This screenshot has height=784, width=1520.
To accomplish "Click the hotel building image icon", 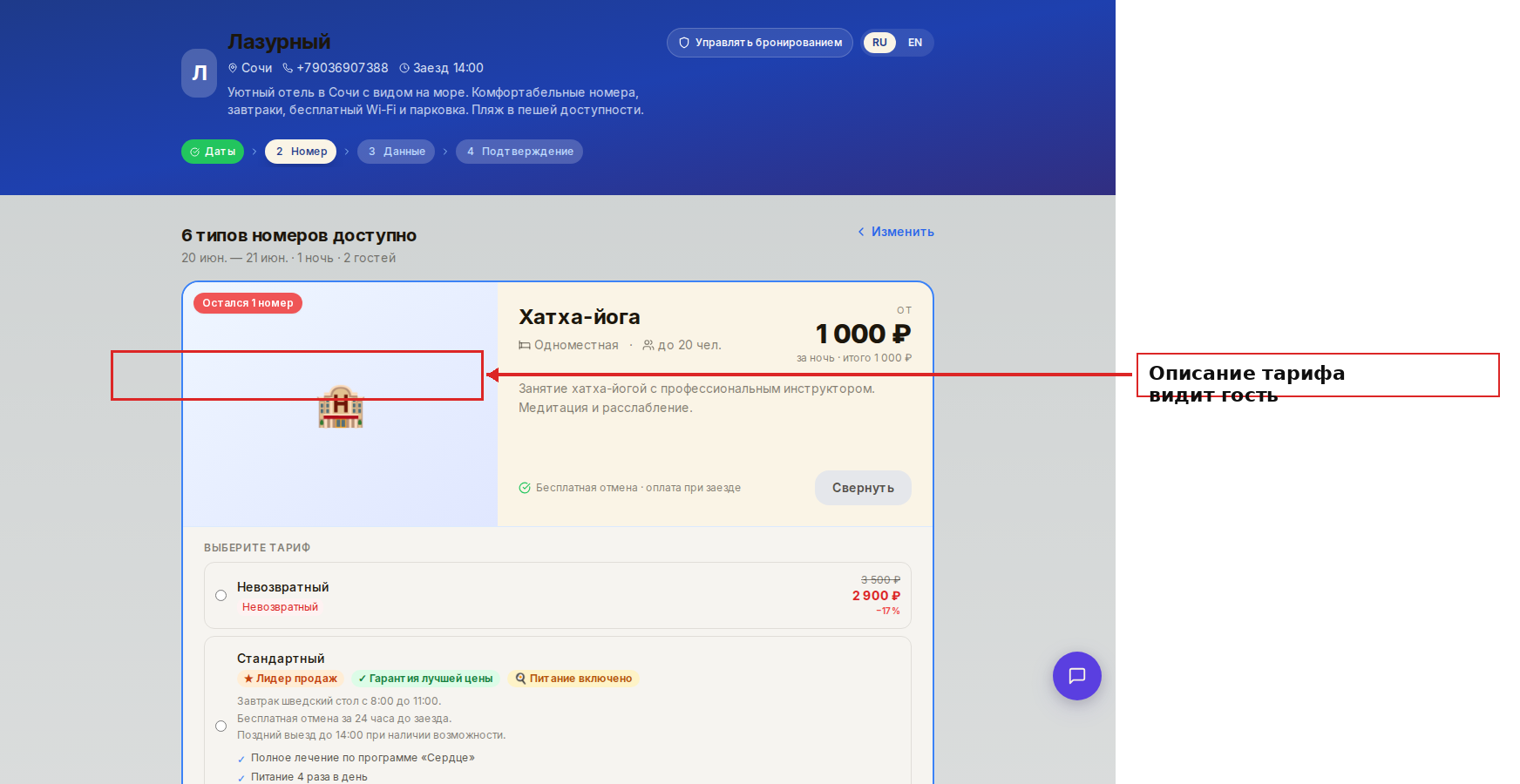I will point(341,406).
